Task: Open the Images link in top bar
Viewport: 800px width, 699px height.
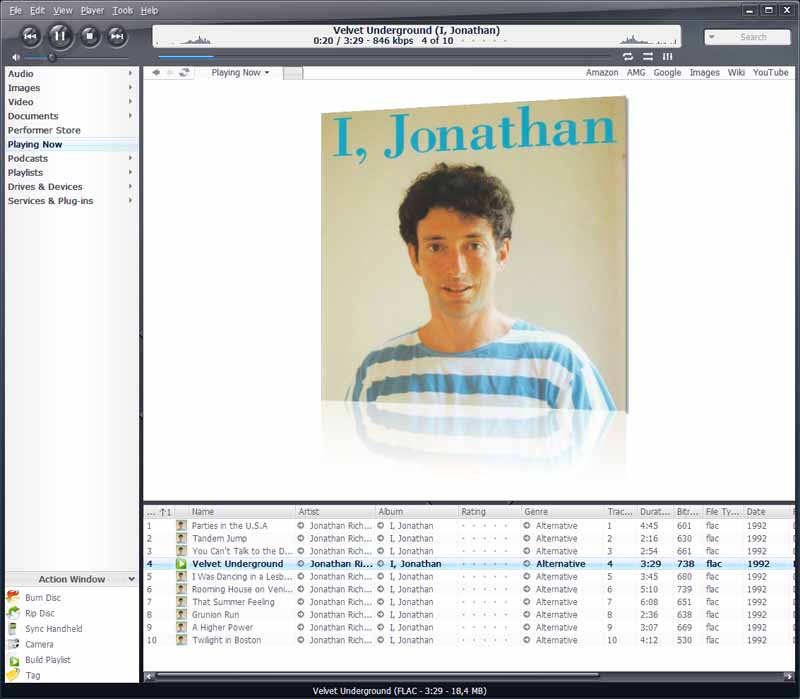Action: pos(705,72)
